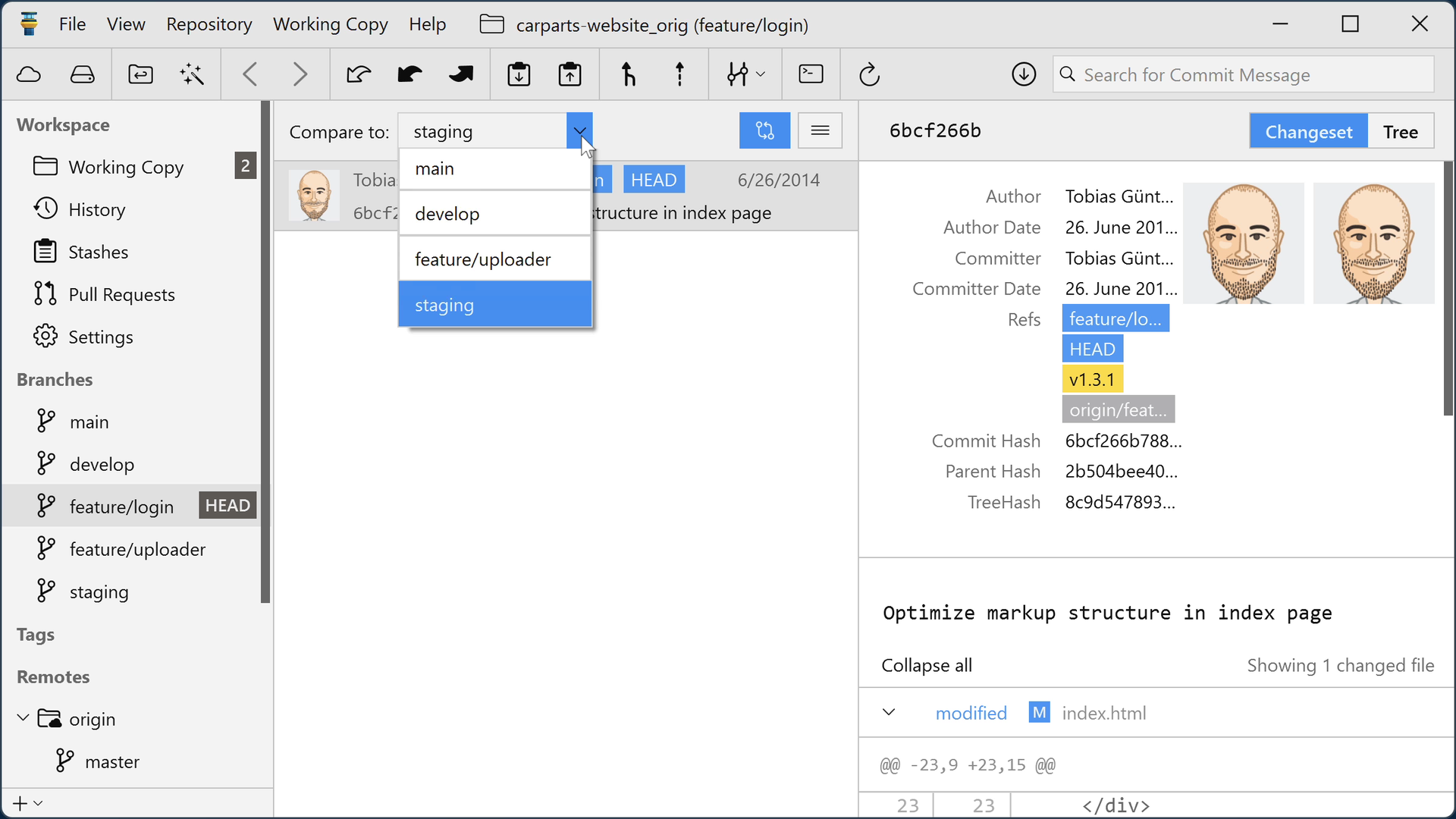Collapse the modified index.html entry
The width and height of the screenshot is (1456, 819).
[x=888, y=712]
